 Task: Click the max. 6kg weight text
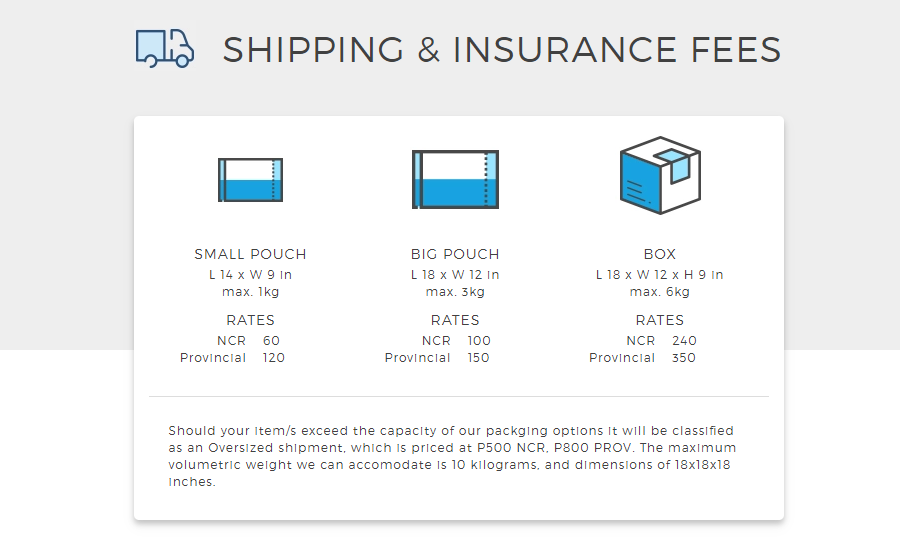660,292
